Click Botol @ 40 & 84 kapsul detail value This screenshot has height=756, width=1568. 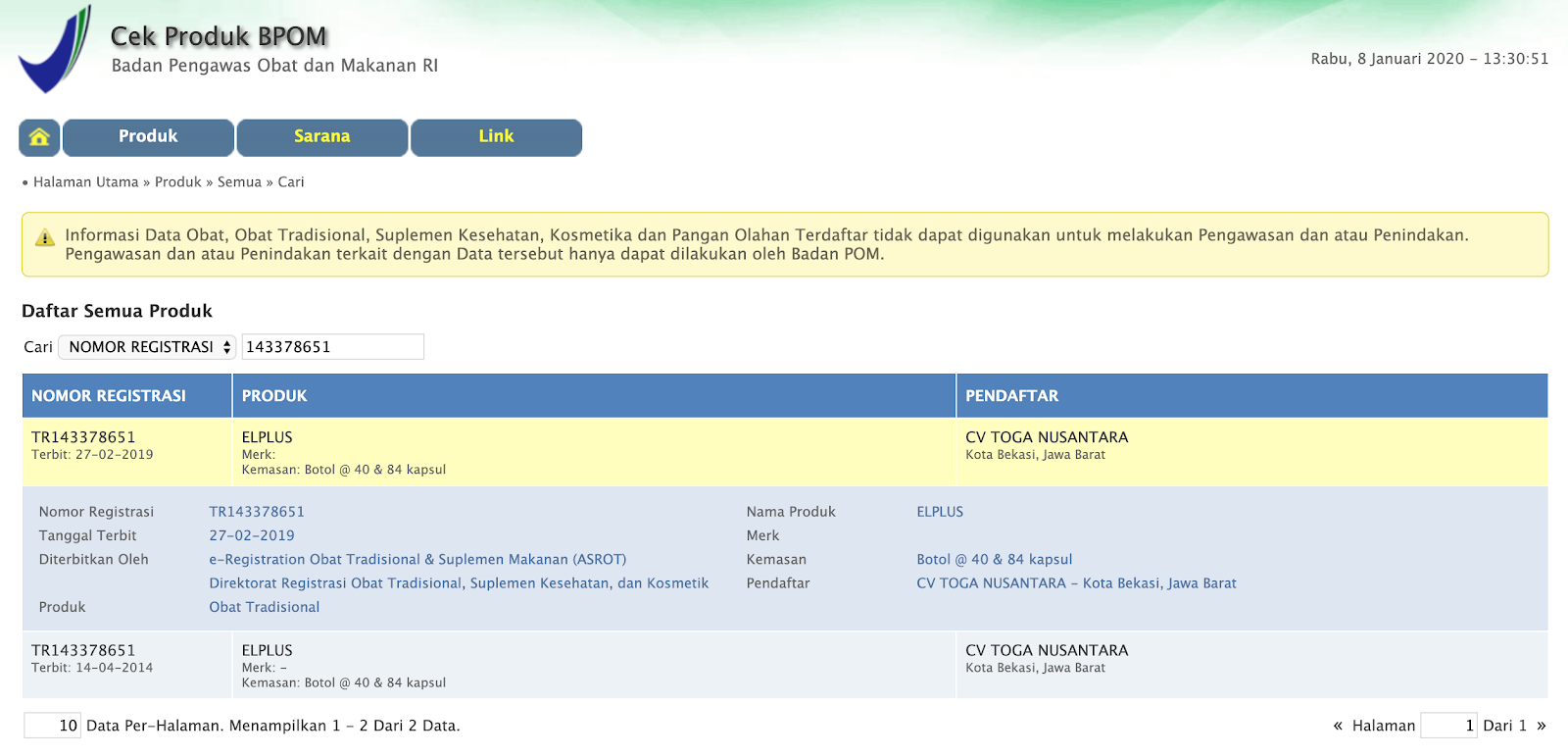pos(995,560)
